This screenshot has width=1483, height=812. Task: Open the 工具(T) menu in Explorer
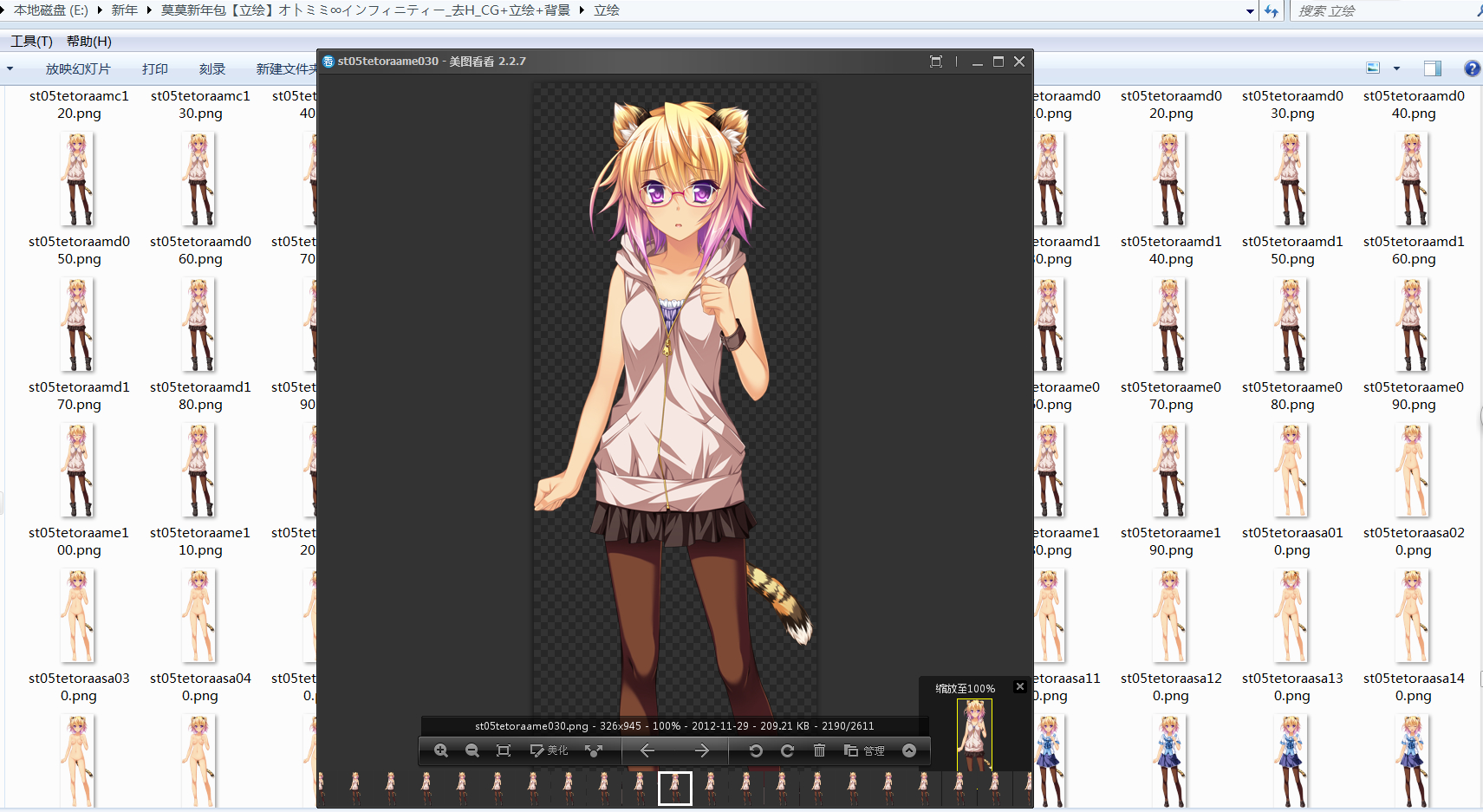pyautogui.click(x=31, y=42)
